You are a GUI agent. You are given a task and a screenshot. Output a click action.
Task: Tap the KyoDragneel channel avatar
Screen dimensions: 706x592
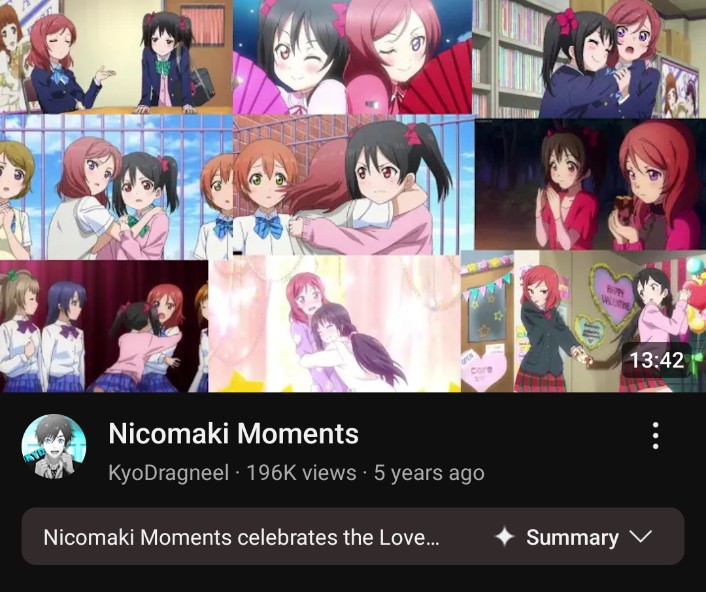54,447
